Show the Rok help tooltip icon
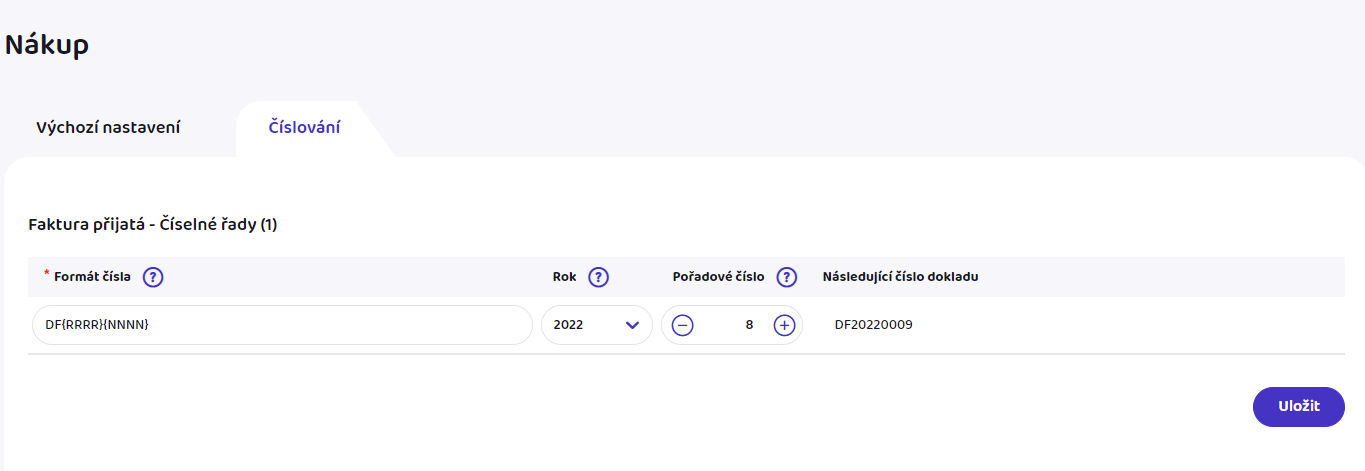1365x471 pixels. coord(598,277)
